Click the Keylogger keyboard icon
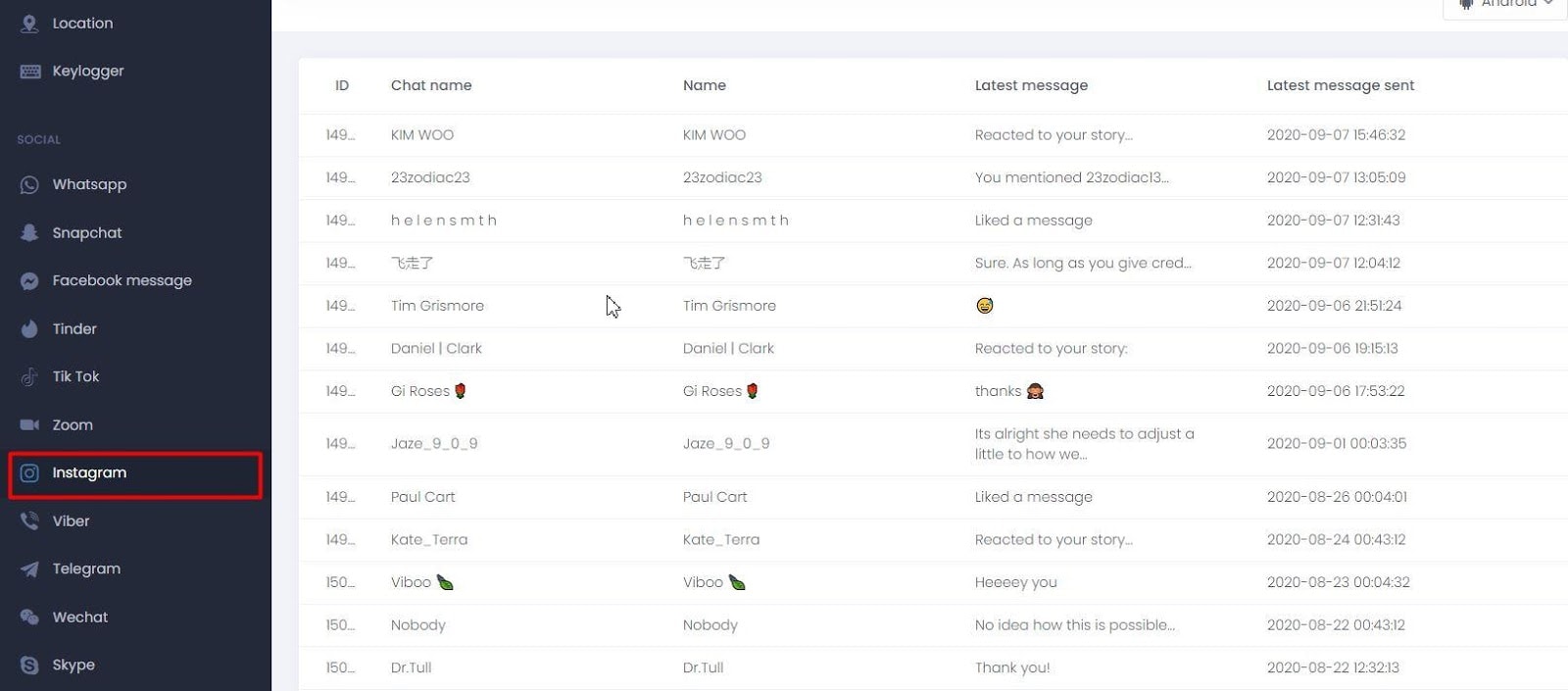The image size is (1568, 691). 30,72
